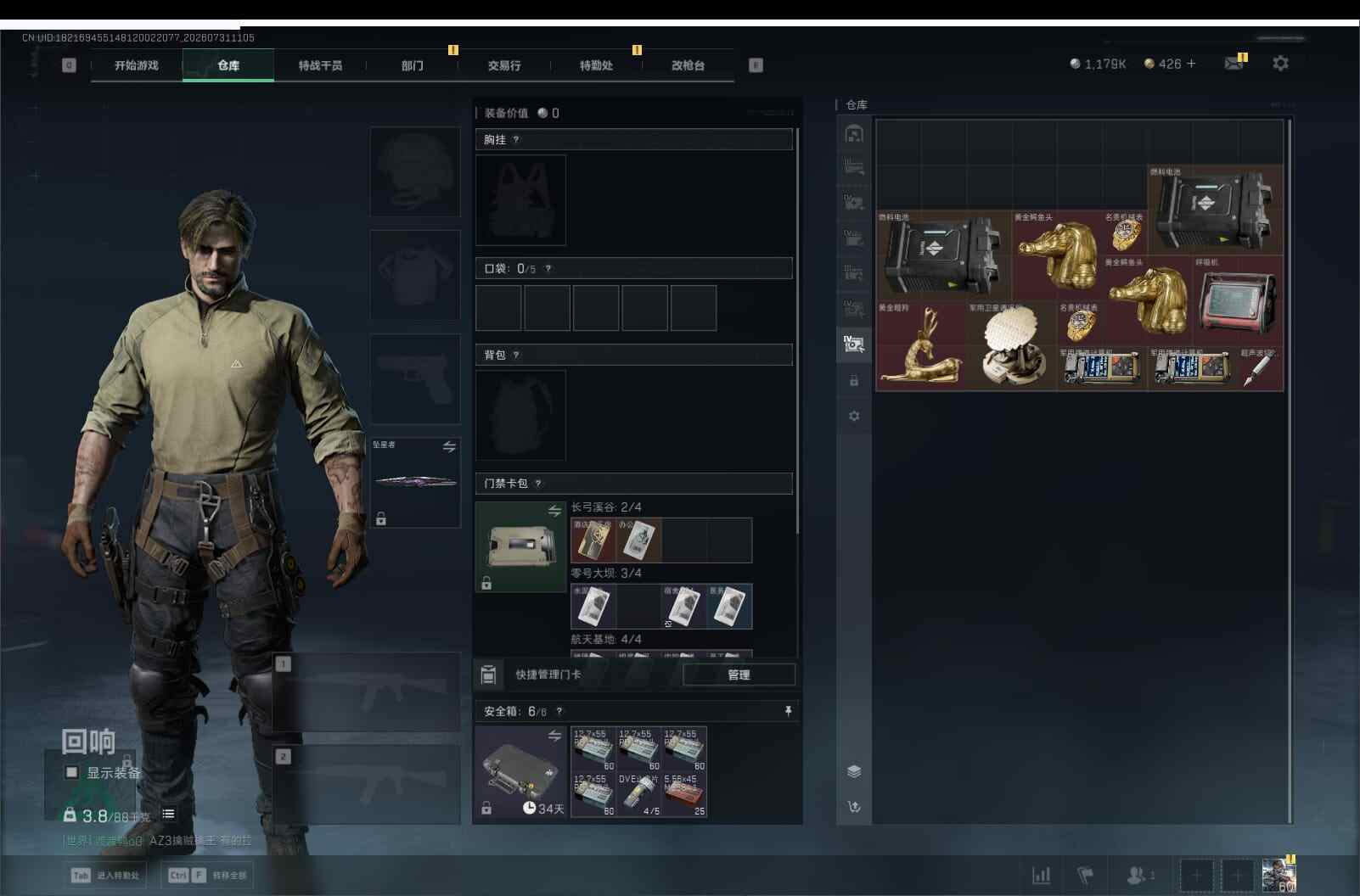Screen dimensions: 1360x896
Task: Click the plus next to 426 currency
Action: pos(1191,64)
